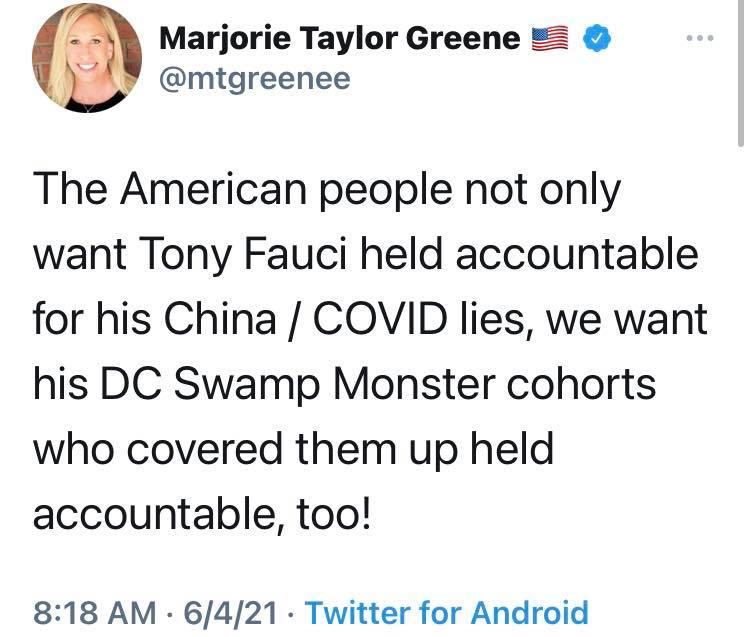Screen dimensions: 750x637
Task: Open the Twitter for Android source link
Action: pyautogui.click(x=445, y=610)
